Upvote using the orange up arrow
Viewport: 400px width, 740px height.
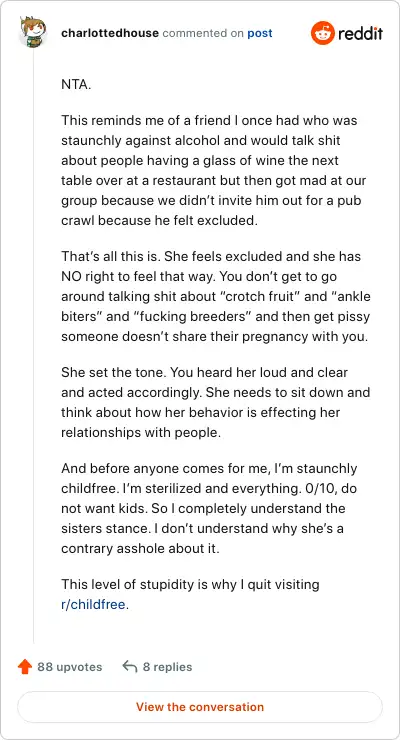point(25,667)
